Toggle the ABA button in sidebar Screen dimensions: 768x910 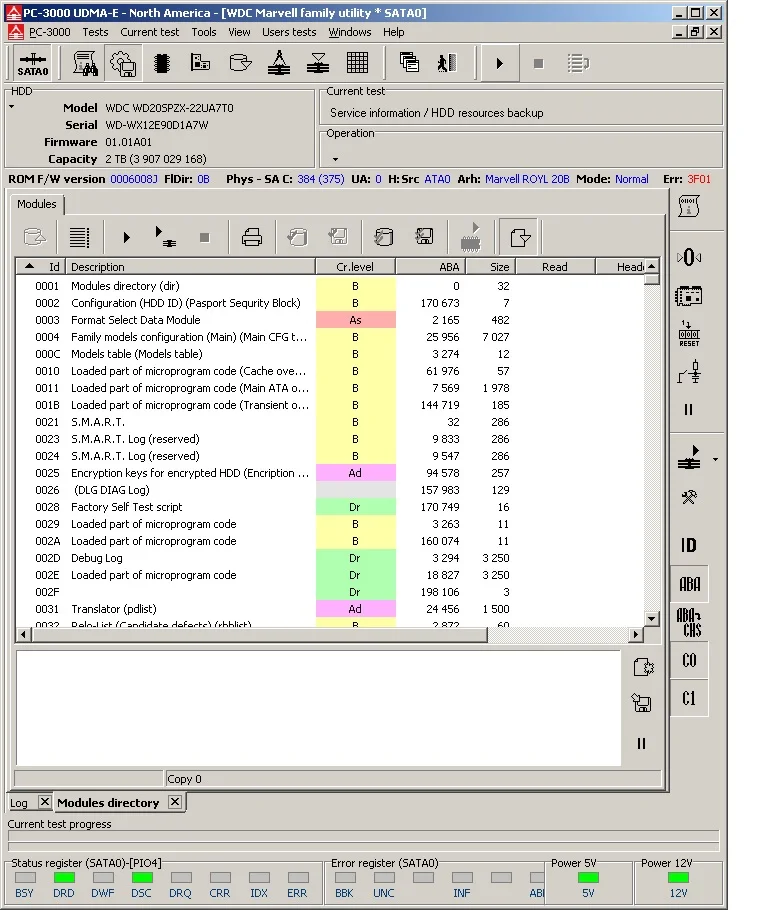[690, 584]
